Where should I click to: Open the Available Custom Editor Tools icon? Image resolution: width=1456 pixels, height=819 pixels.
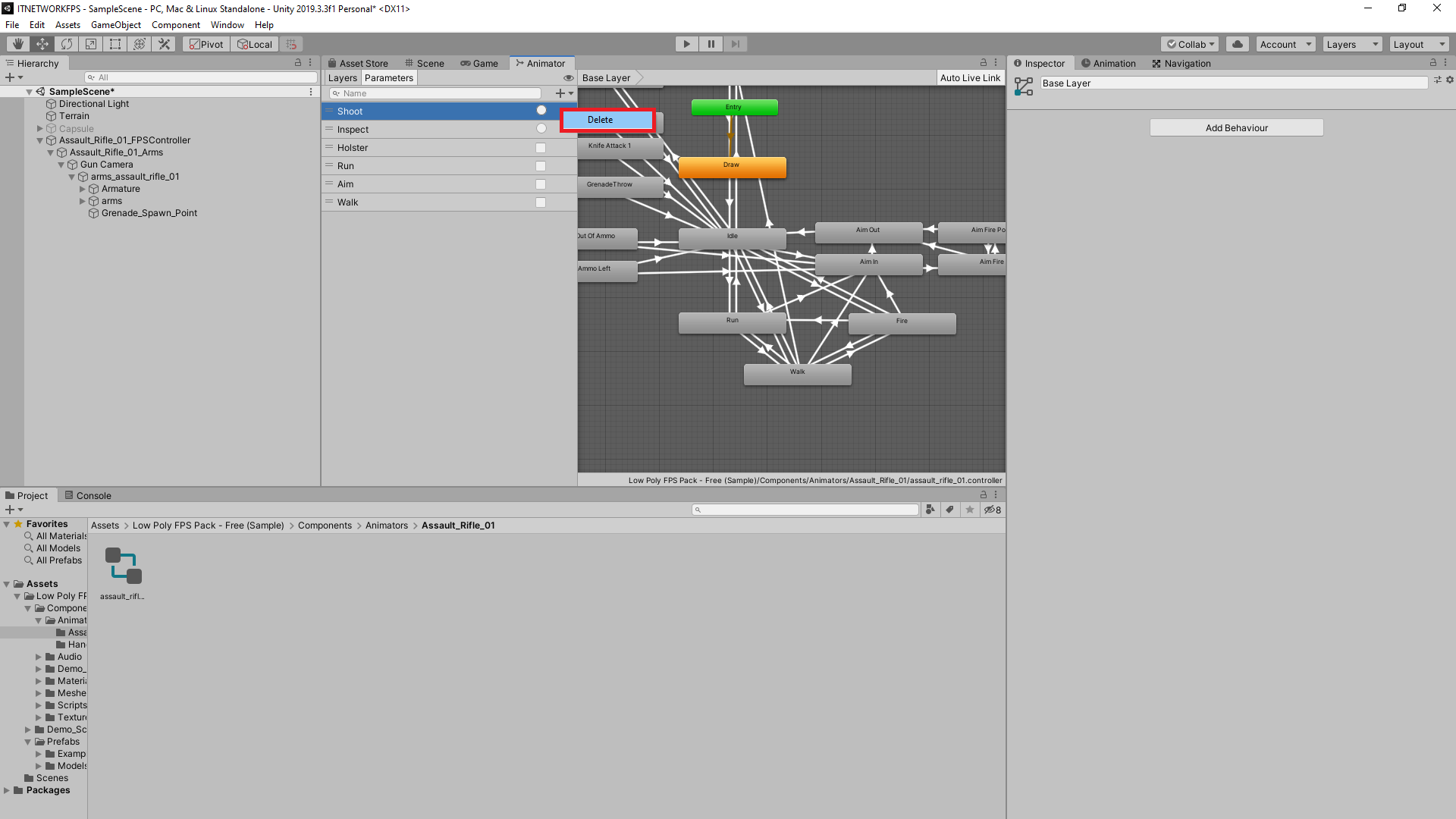(164, 44)
